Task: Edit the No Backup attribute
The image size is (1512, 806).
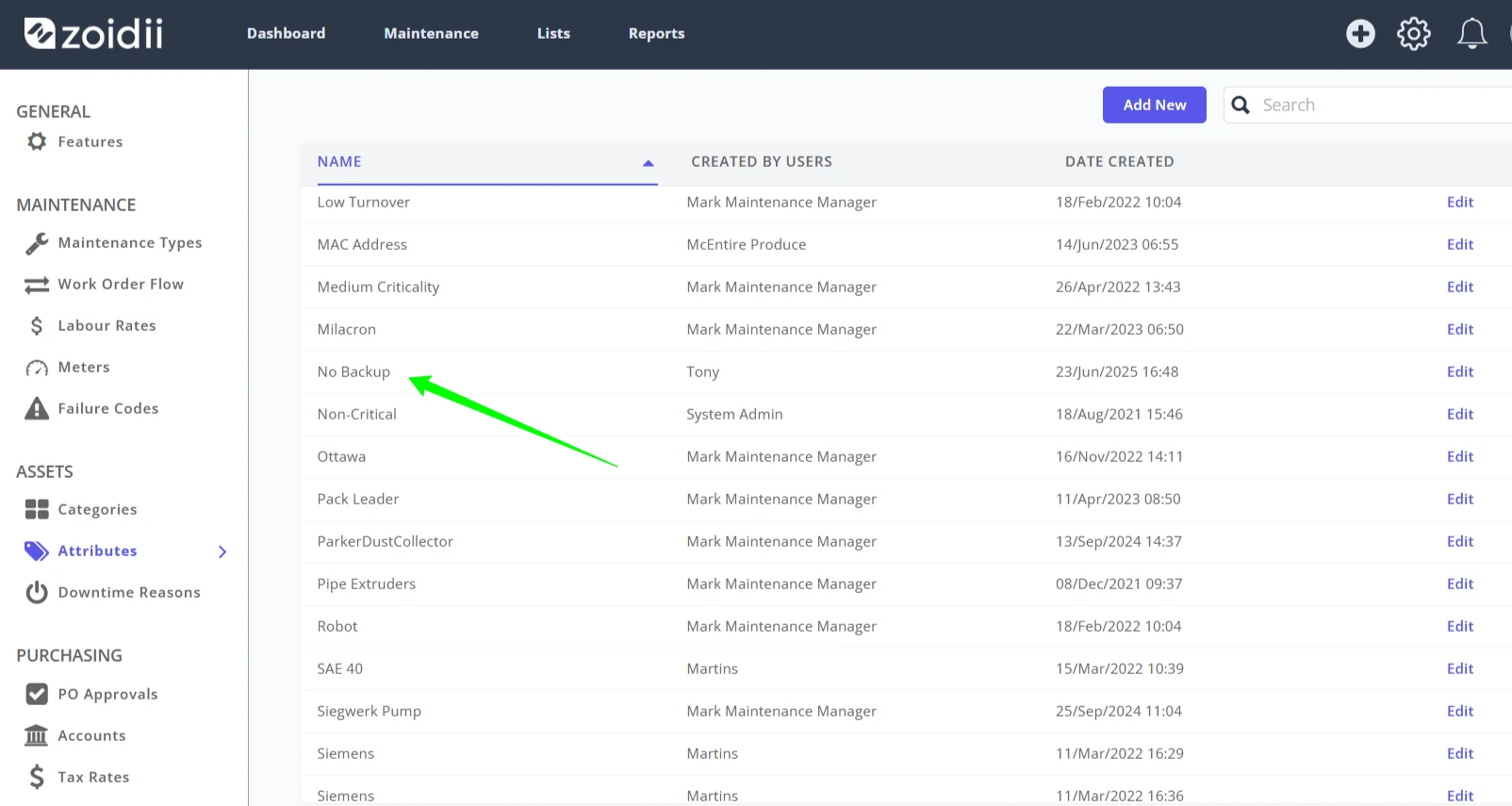Action: pos(1459,372)
